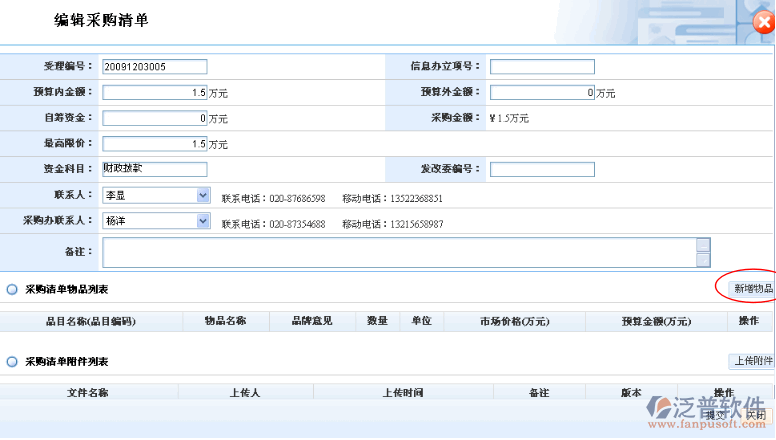Click the 数量 column header
The height and width of the screenshot is (440, 776).
click(377, 321)
